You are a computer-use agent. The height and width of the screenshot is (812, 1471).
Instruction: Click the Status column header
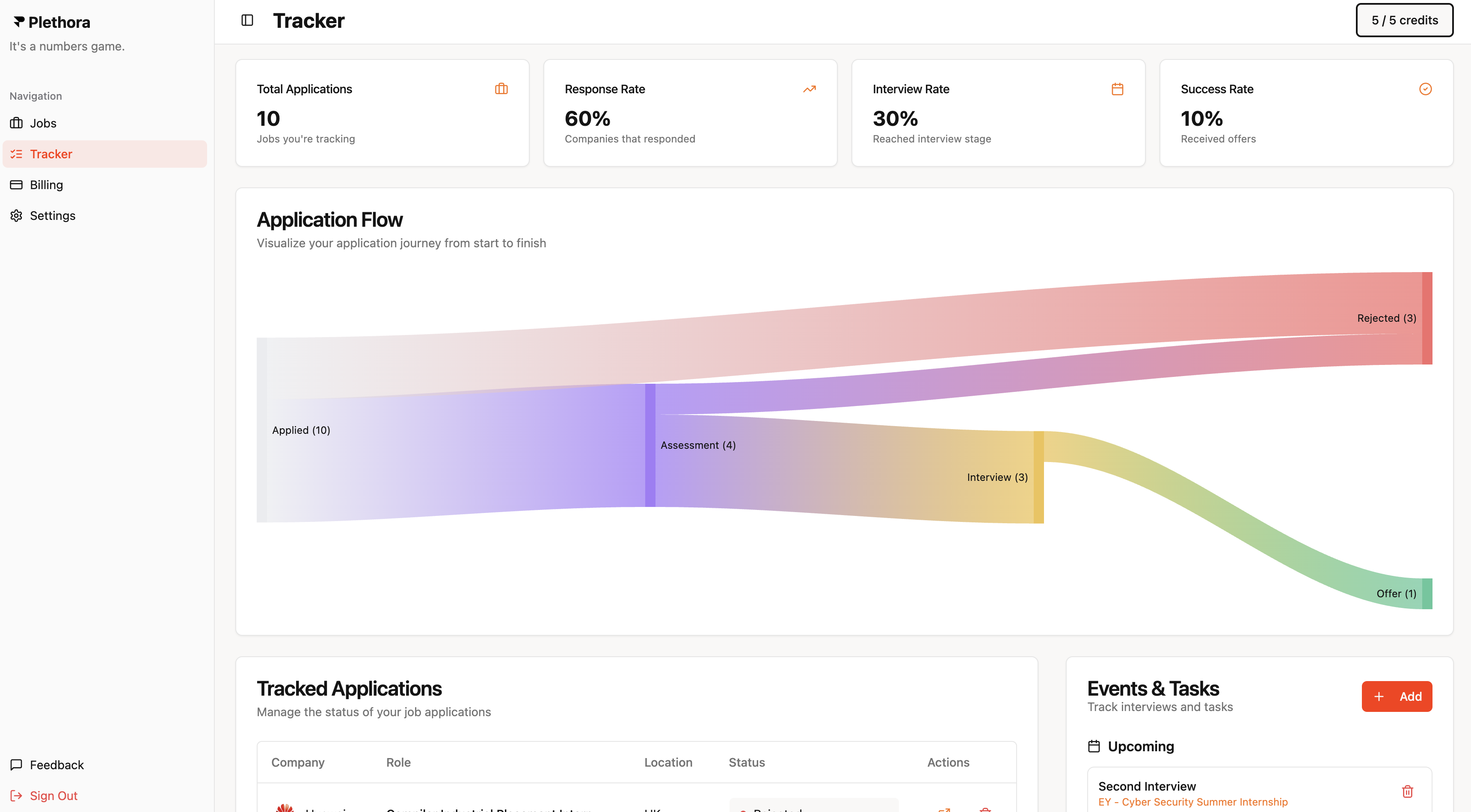pos(746,762)
